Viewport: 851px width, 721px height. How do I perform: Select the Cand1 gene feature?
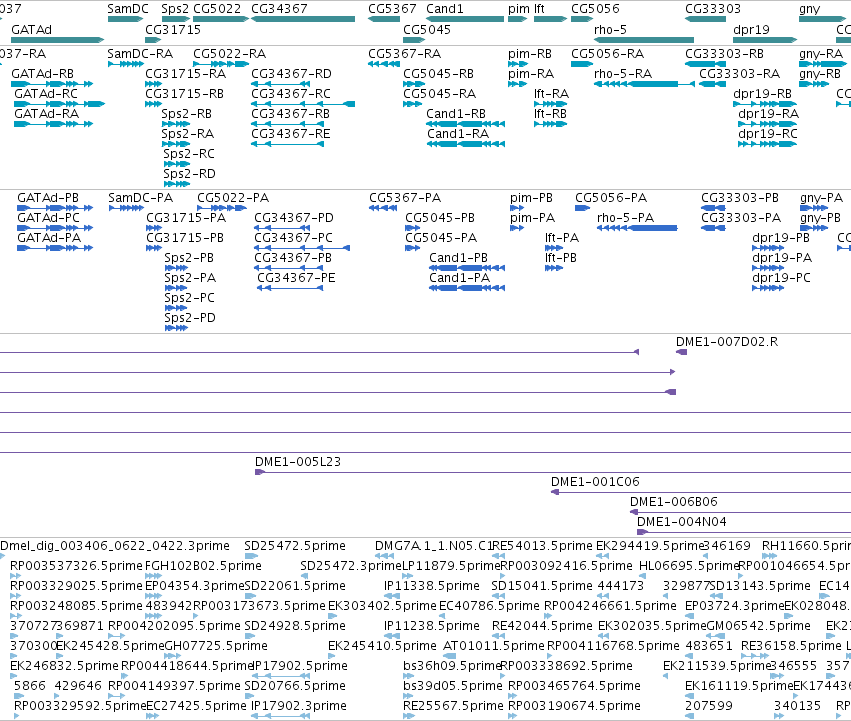click(465, 19)
